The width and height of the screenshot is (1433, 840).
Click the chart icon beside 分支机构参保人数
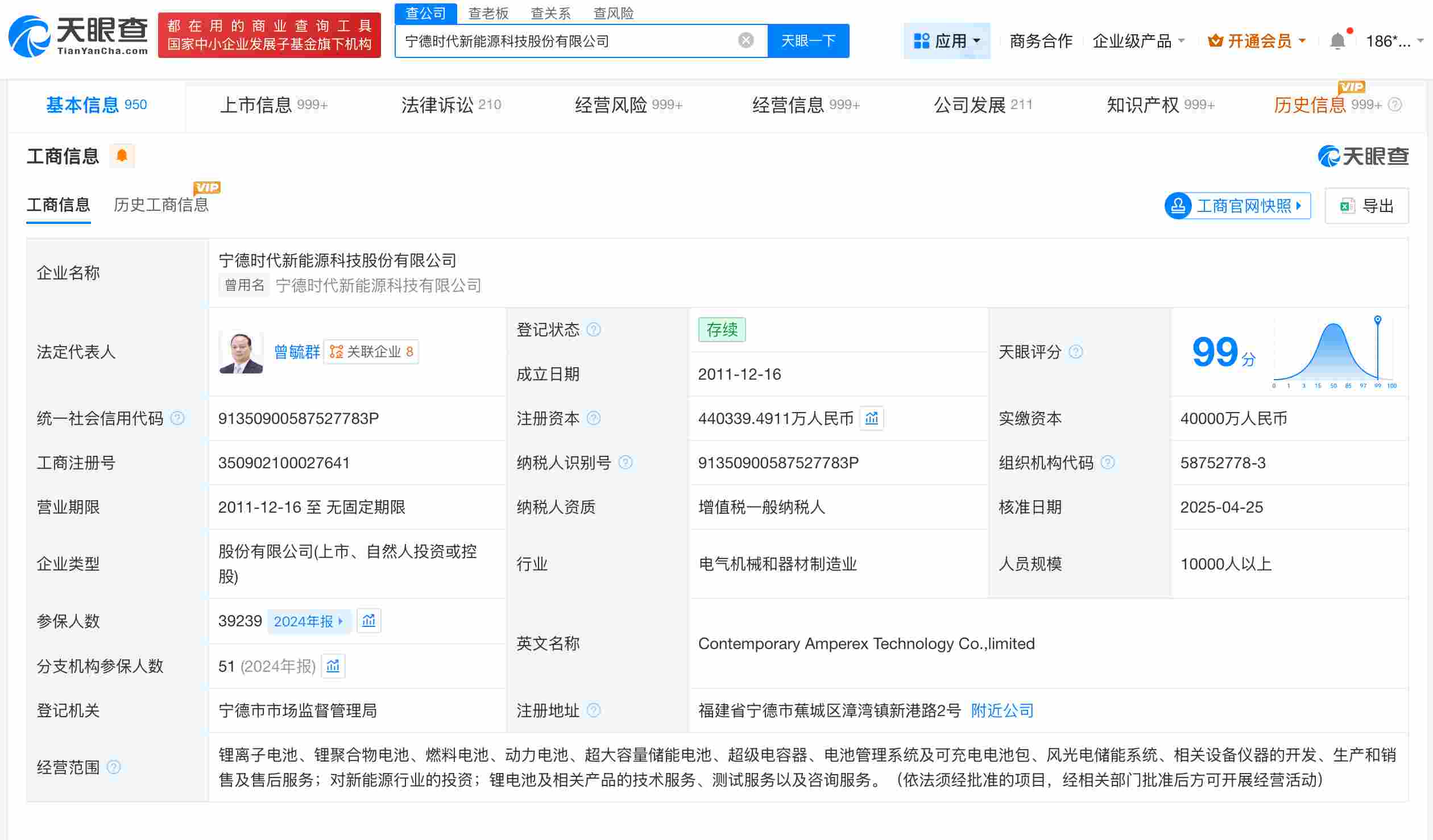[x=333, y=666]
